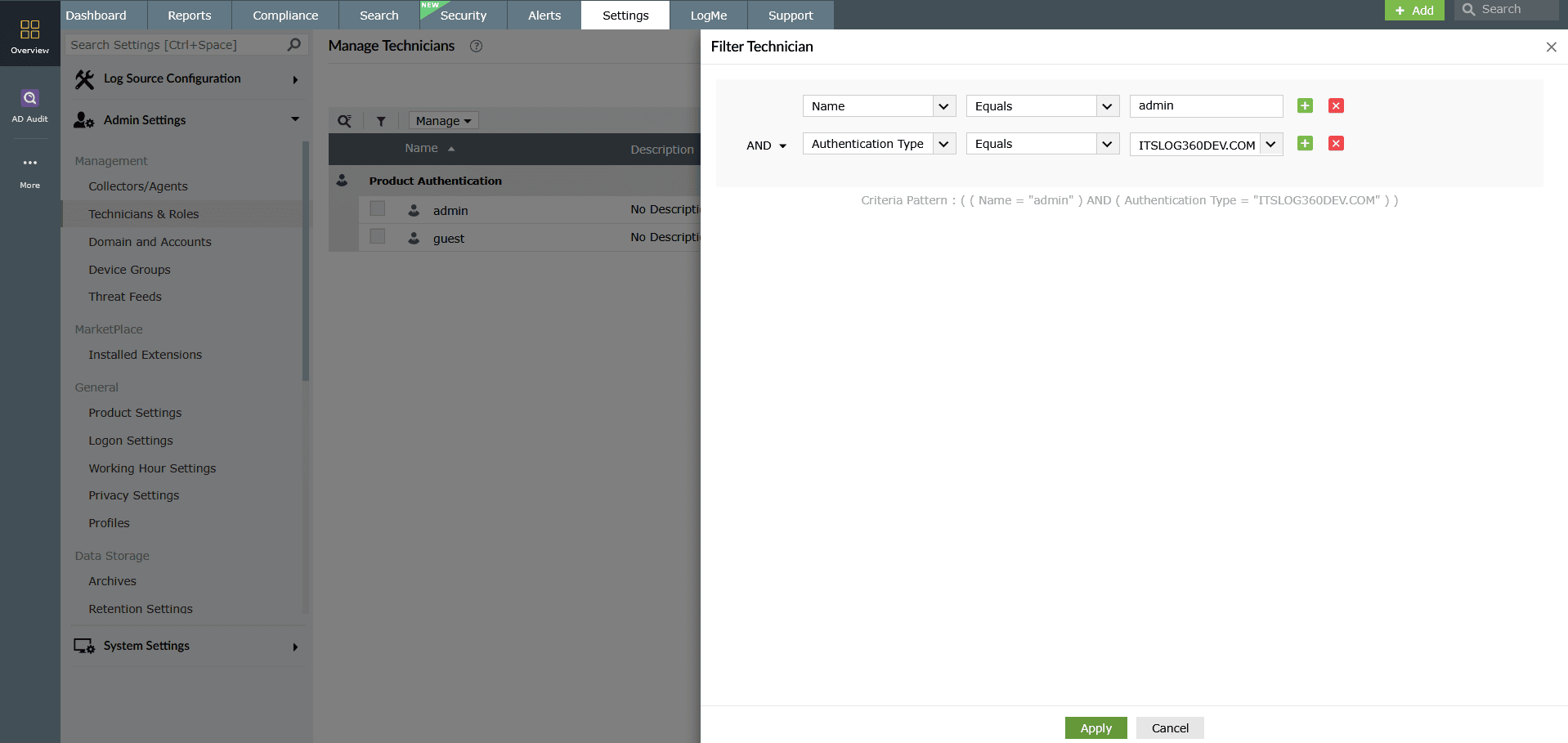Open Threat Feeds settings

point(125,297)
